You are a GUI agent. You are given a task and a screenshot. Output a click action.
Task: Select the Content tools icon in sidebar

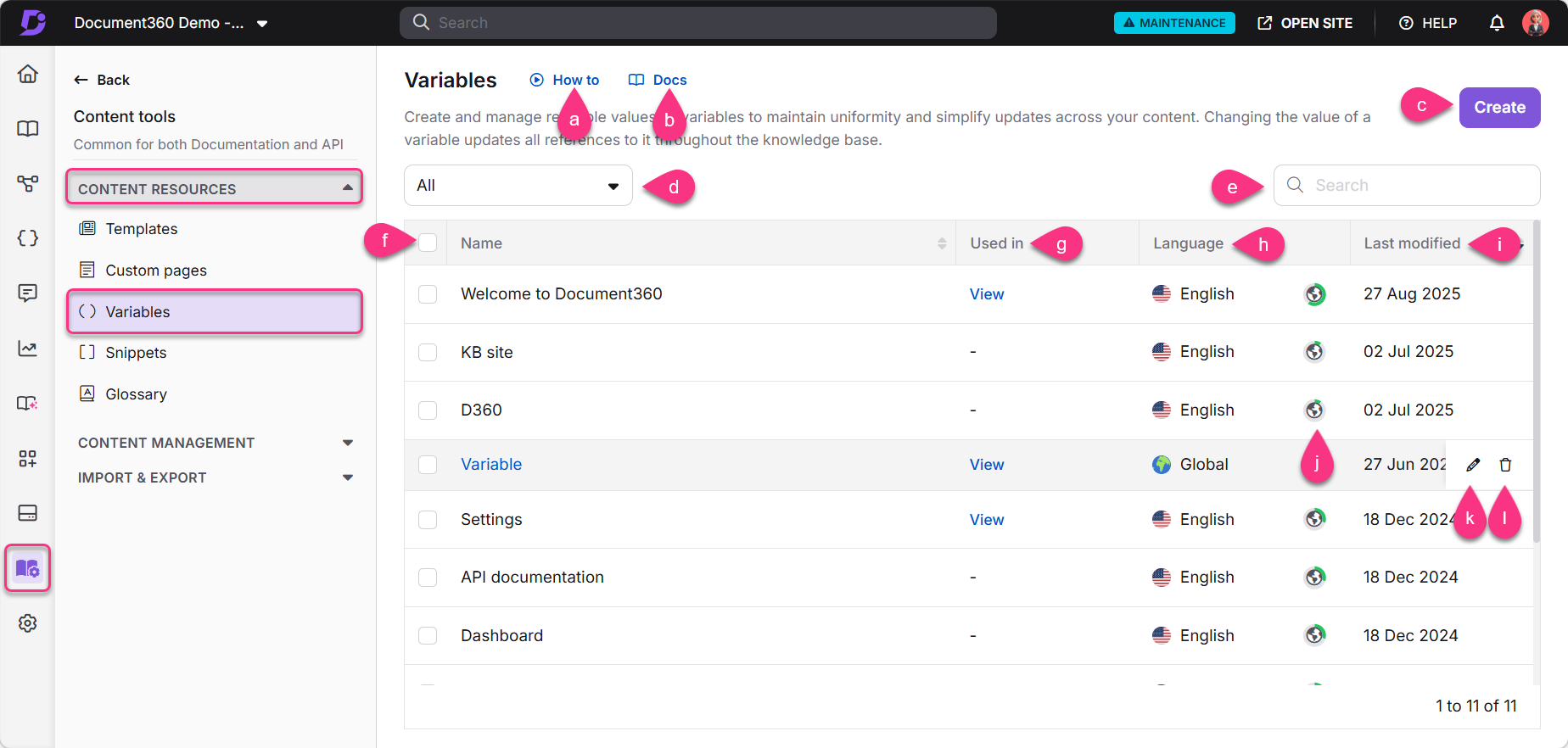click(28, 568)
